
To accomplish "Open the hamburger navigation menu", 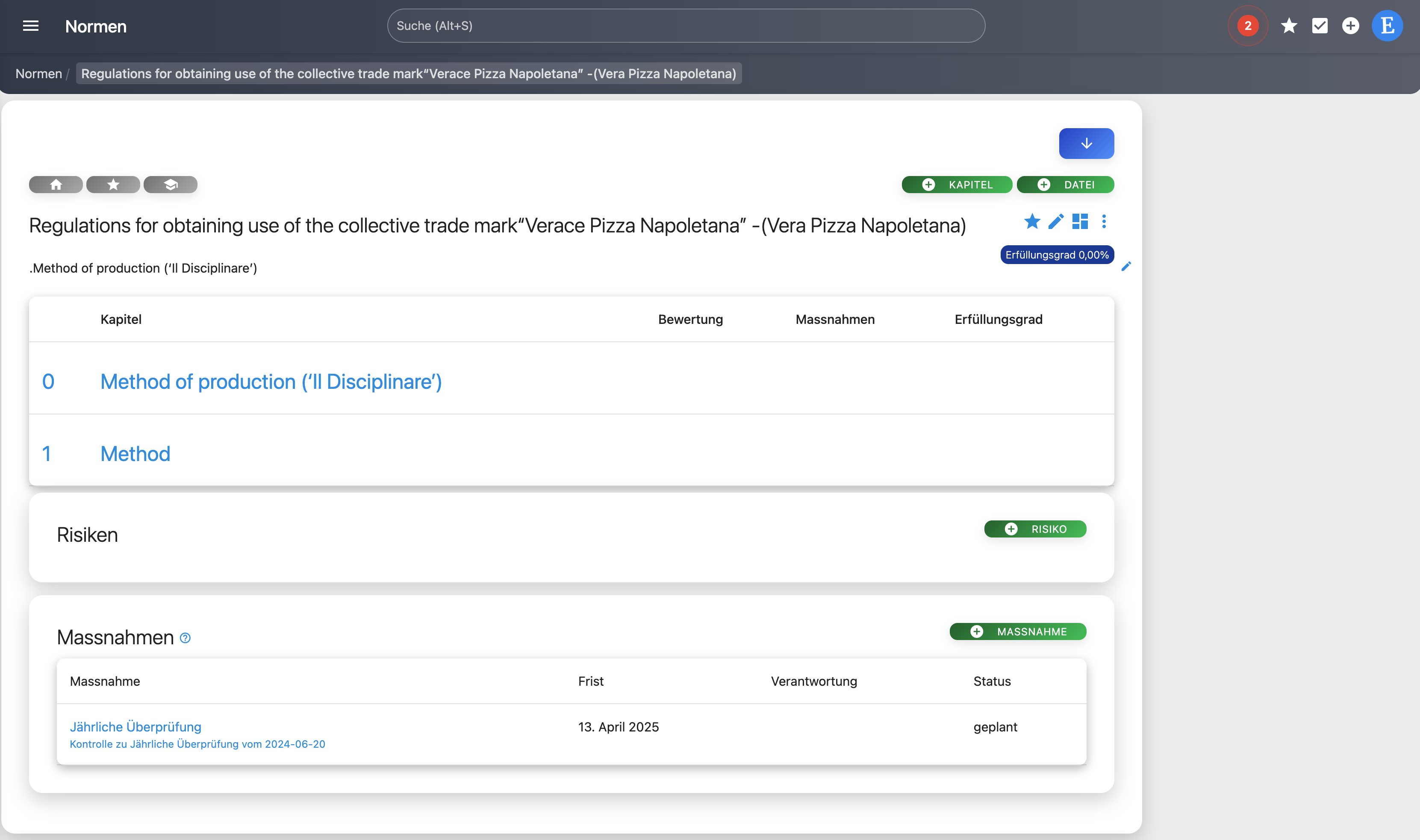I will [31, 26].
